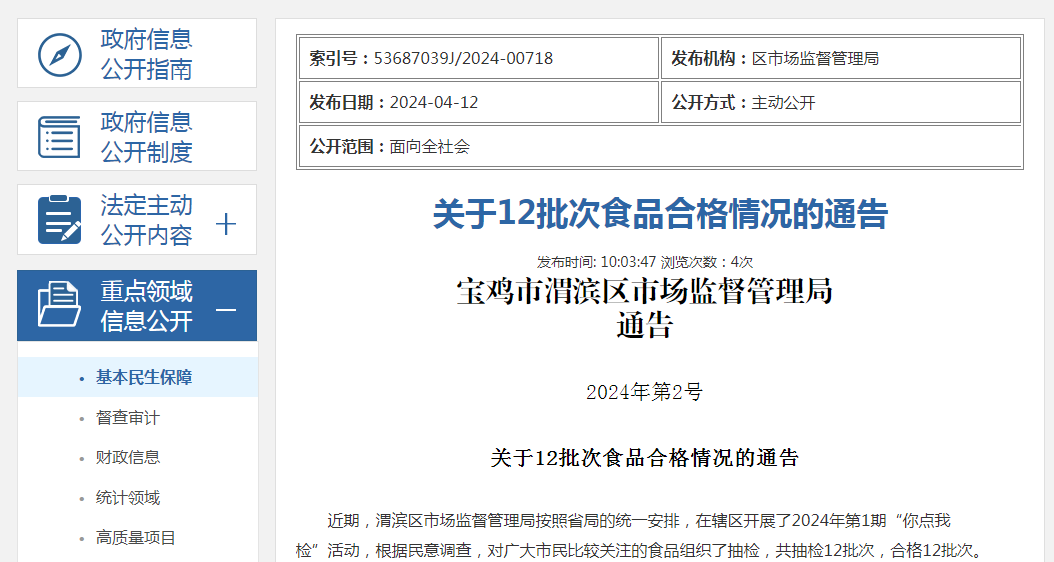
Task: Open the 政府信息公开制度 menu entry
Action: [146, 137]
